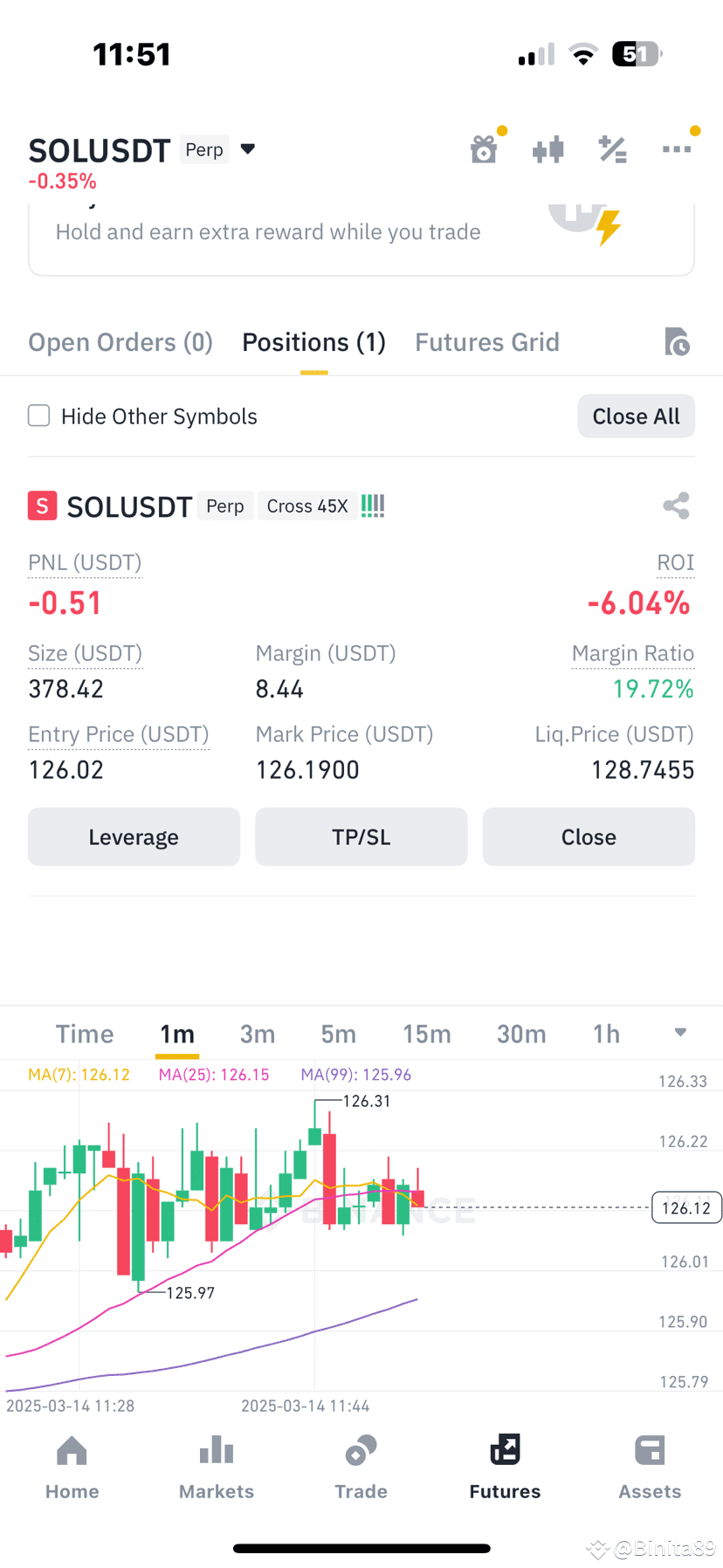Open the Assets wallet icon
The image size is (723, 1568).
pyautogui.click(x=650, y=1450)
